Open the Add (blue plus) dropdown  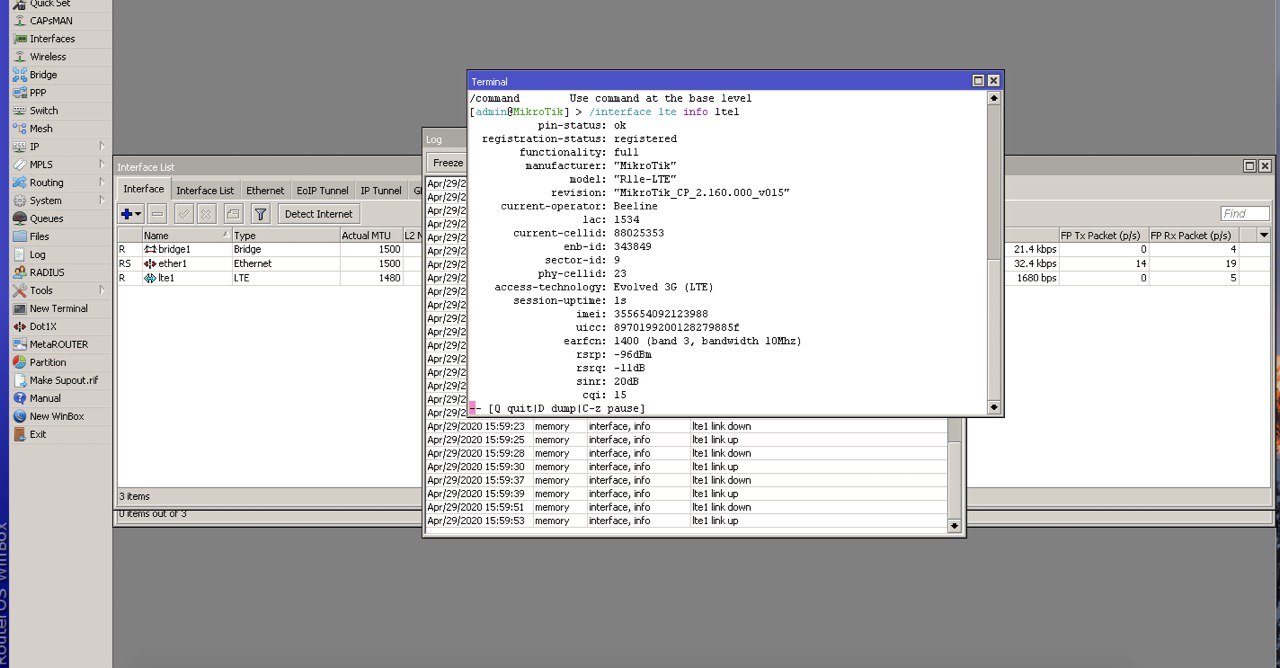pyautogui.click(x=131, y=214)
